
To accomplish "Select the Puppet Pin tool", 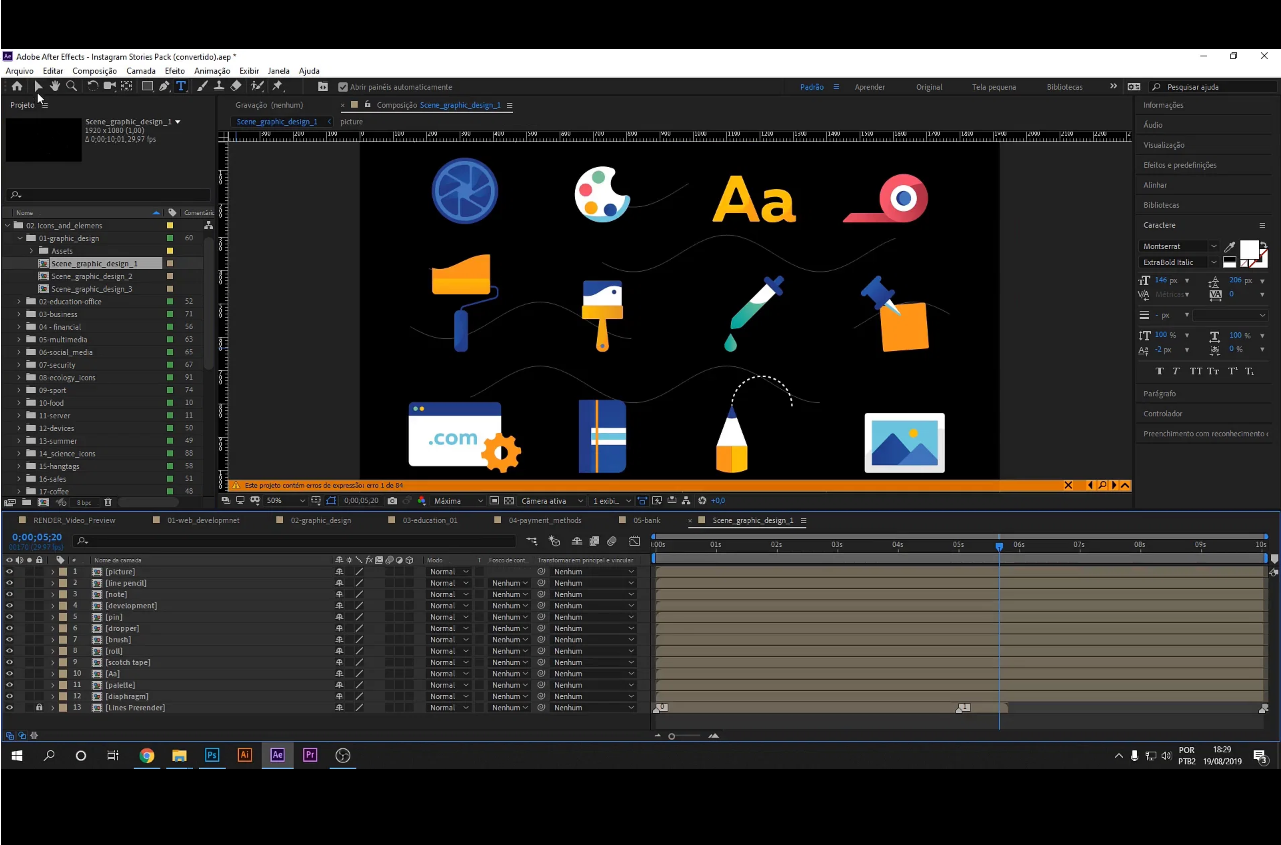I will tap(278, 86).
